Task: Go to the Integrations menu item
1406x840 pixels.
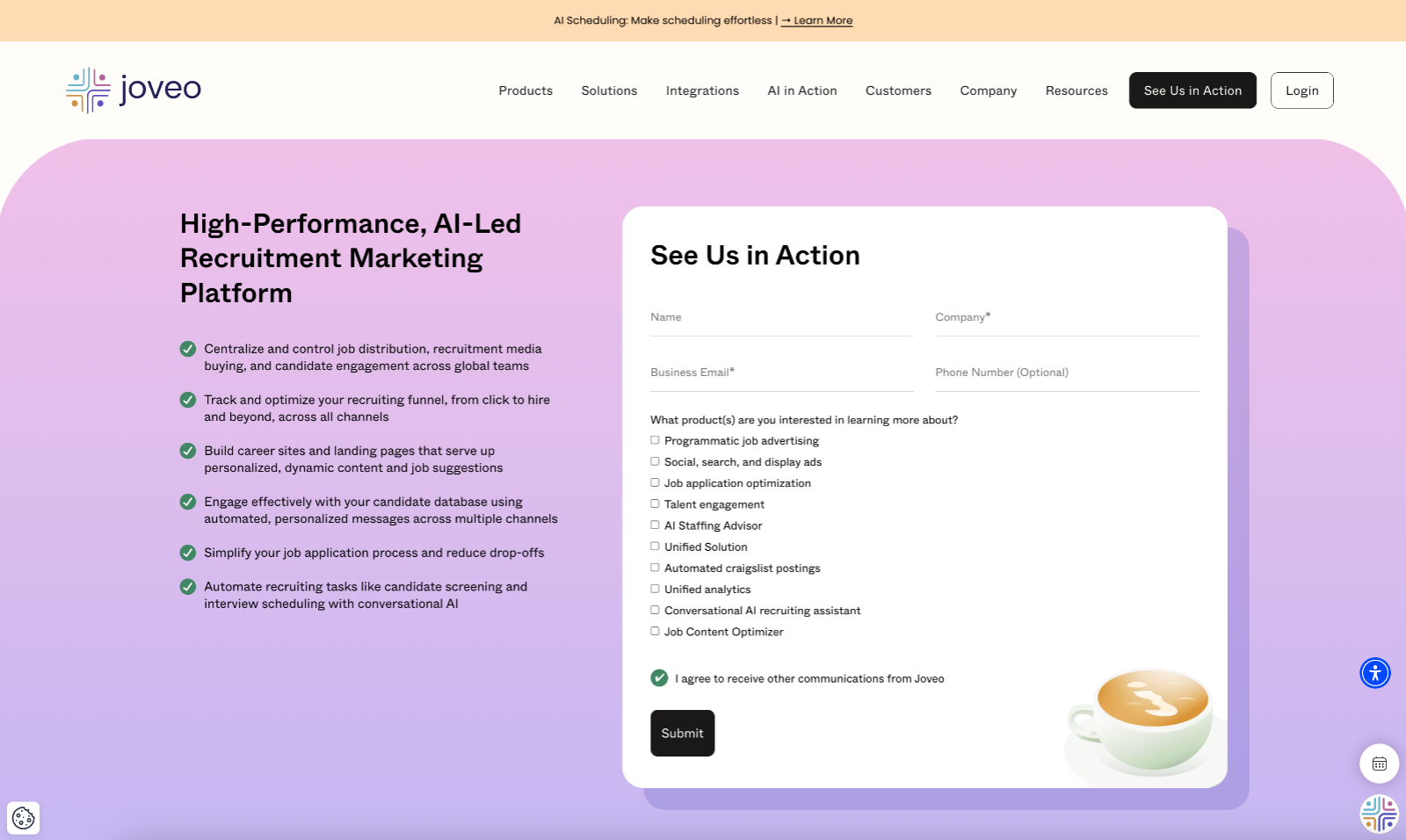Action: pos(702,91)
